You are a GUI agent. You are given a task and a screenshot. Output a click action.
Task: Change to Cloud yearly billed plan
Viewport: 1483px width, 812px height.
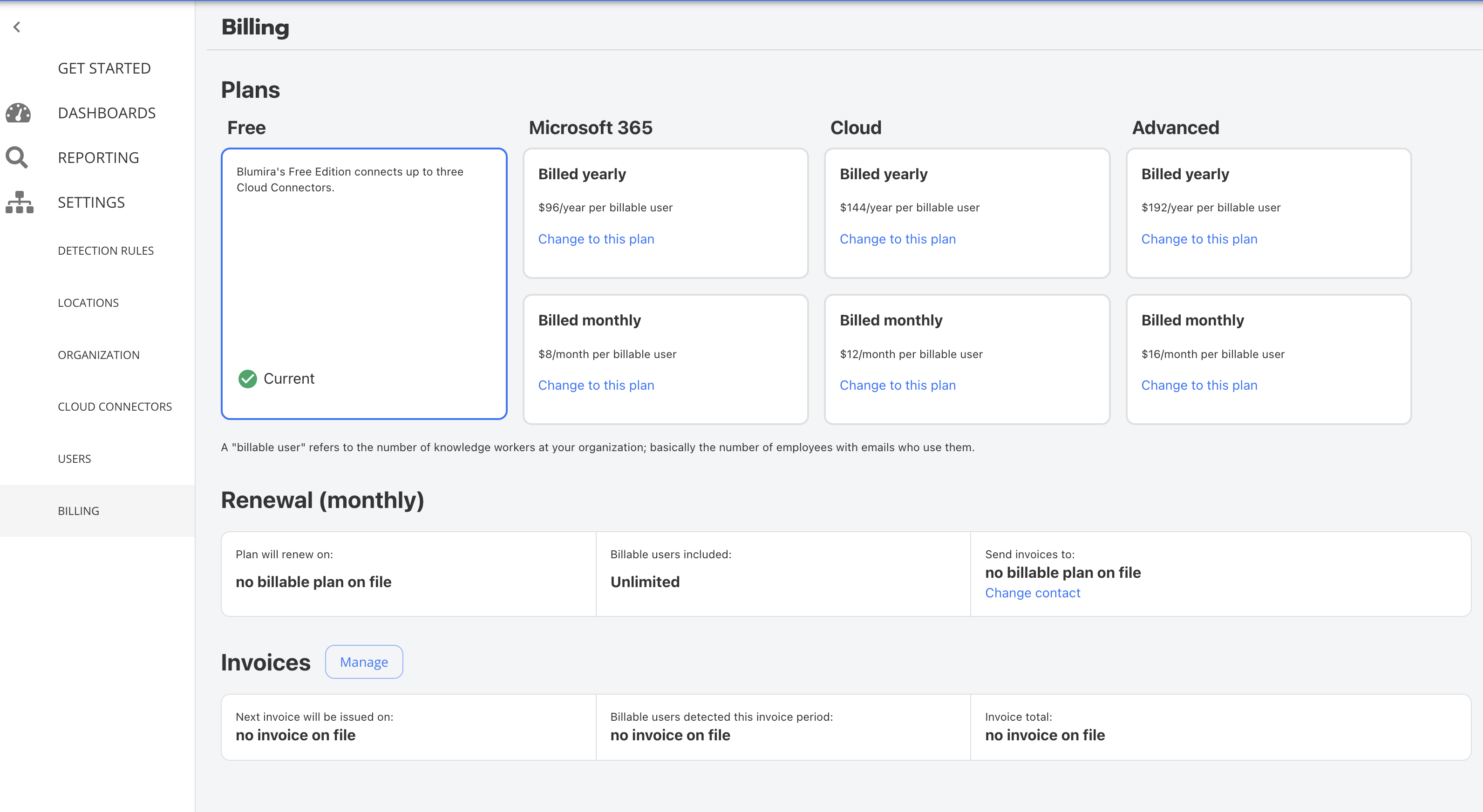(x=897, y=239)
